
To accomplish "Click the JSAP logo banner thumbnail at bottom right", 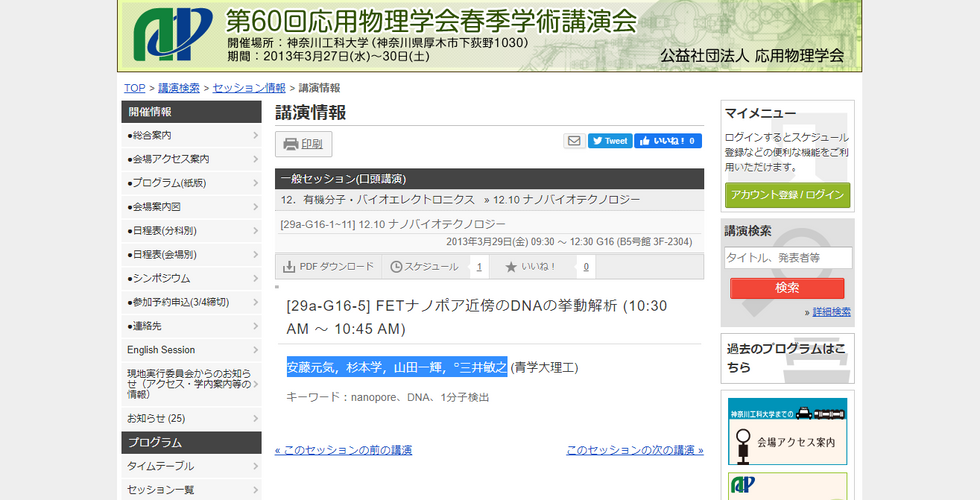I will [788, 486].
